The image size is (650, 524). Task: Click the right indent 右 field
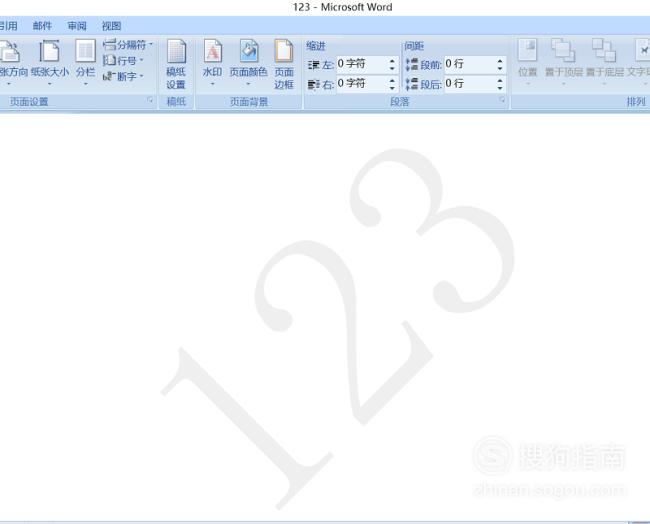(361, 84)
